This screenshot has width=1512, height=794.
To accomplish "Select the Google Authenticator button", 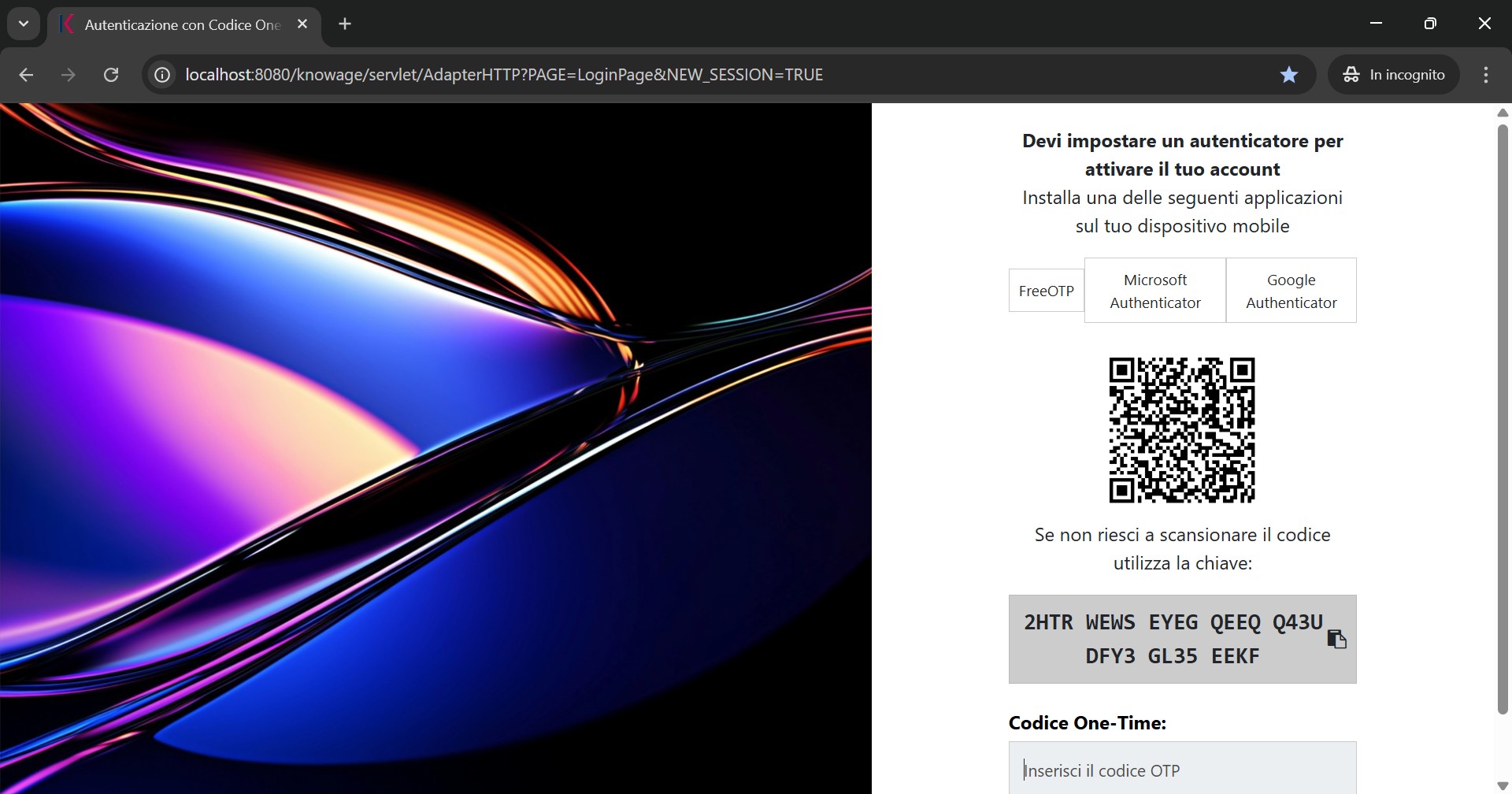I will pos(1291,291).
